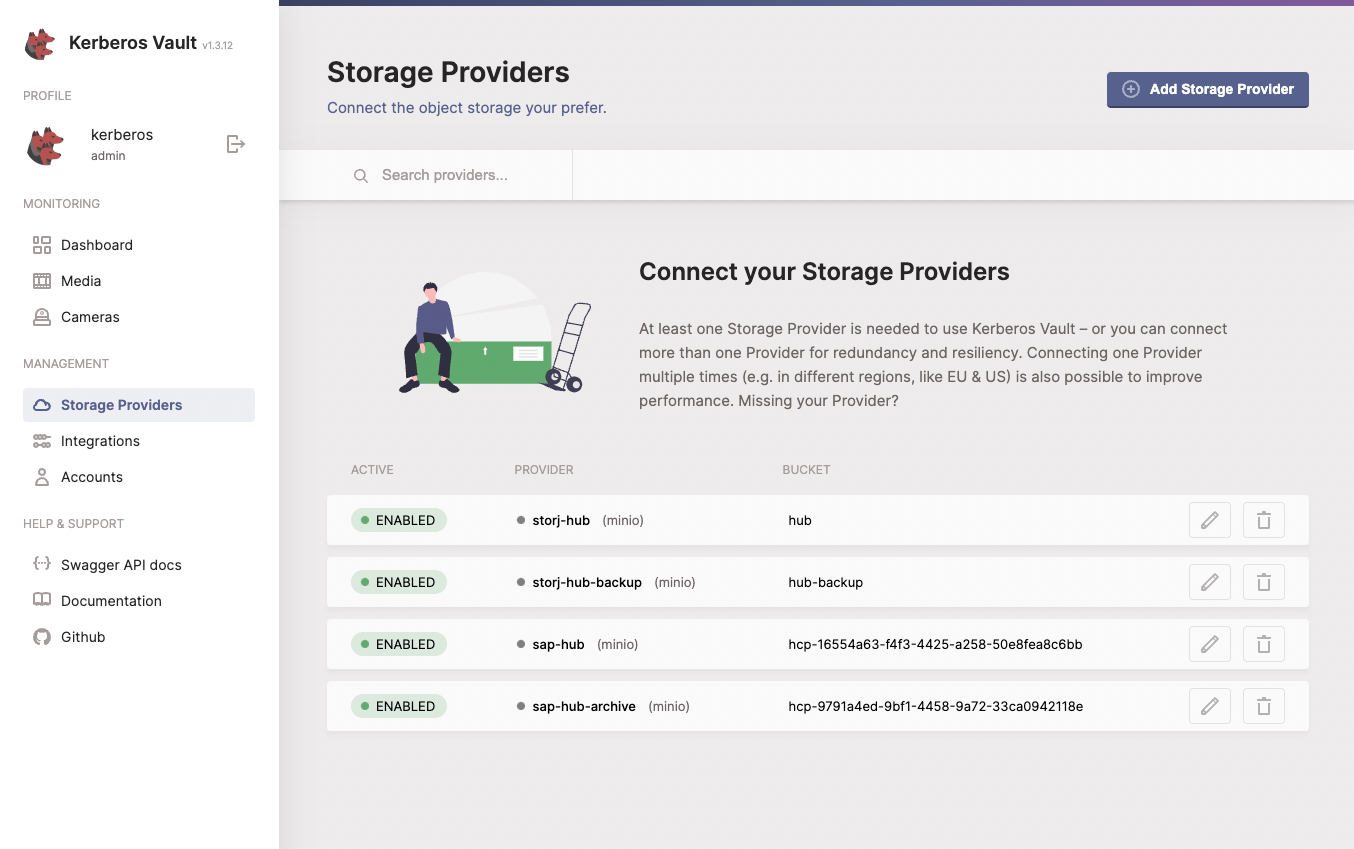Select the Media sidebar icon
The height and width of the screenshot is (849, 1354).
click(x=41, y=281)
